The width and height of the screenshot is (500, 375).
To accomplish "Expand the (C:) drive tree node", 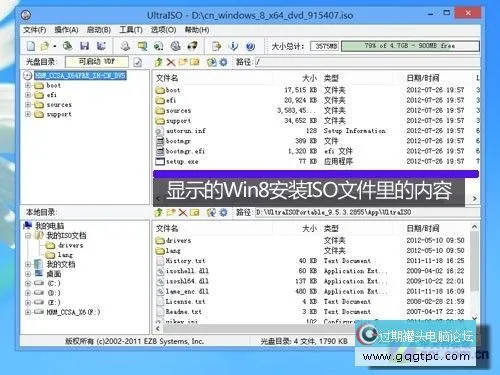I will (28, 284).
